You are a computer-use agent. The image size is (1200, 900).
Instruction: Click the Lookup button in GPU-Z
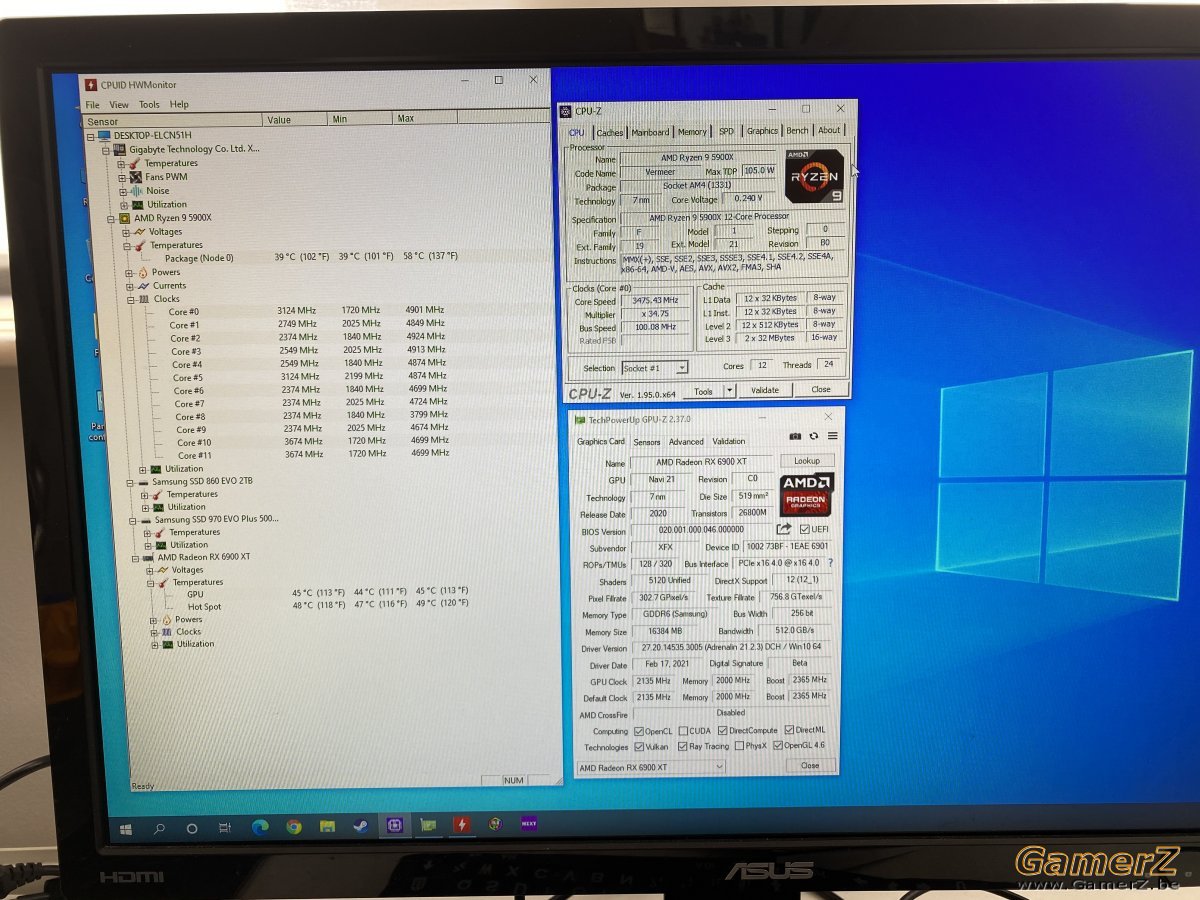[x=807, y=461]
